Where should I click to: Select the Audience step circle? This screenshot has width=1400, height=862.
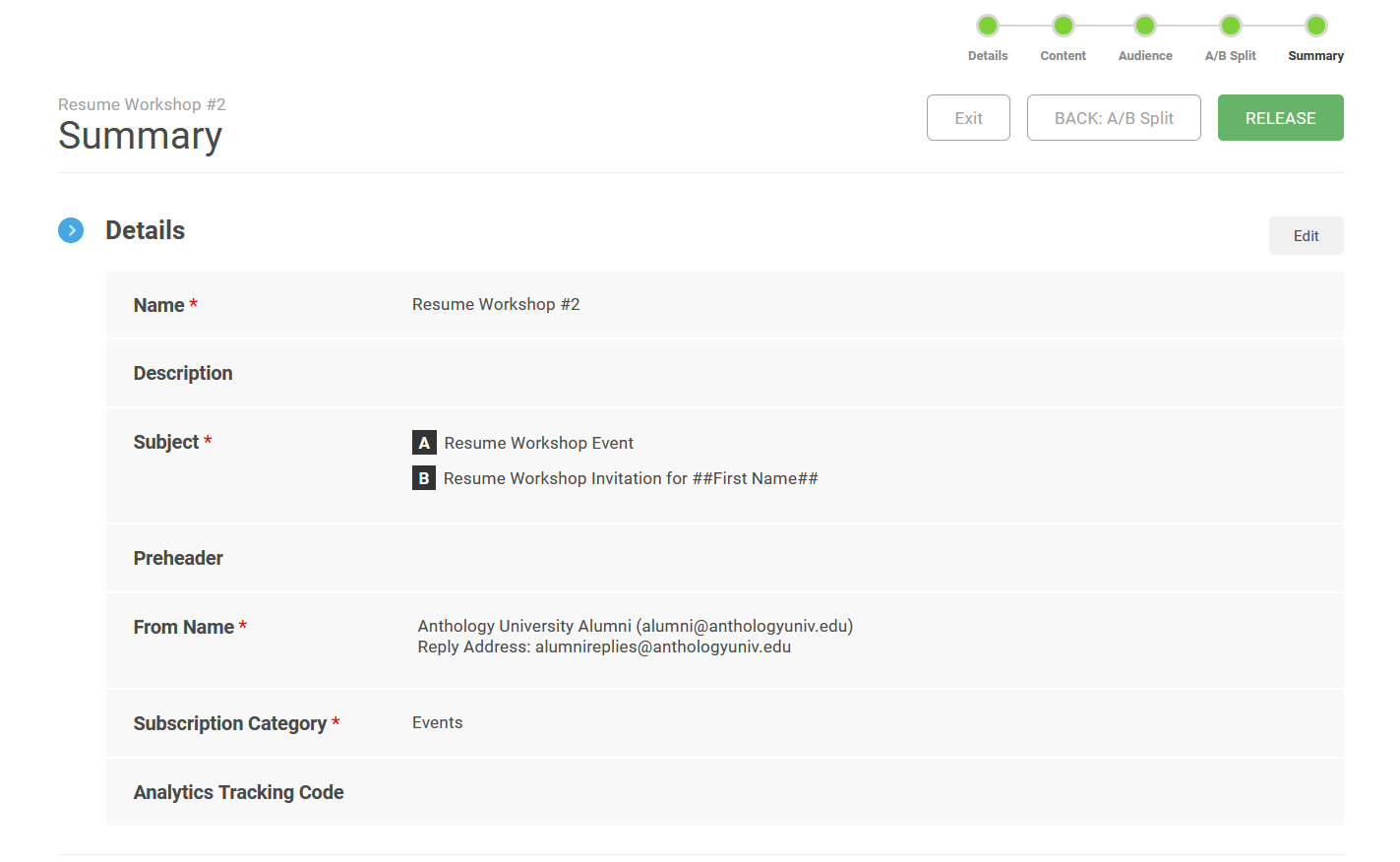click(x=1144, y=26)
